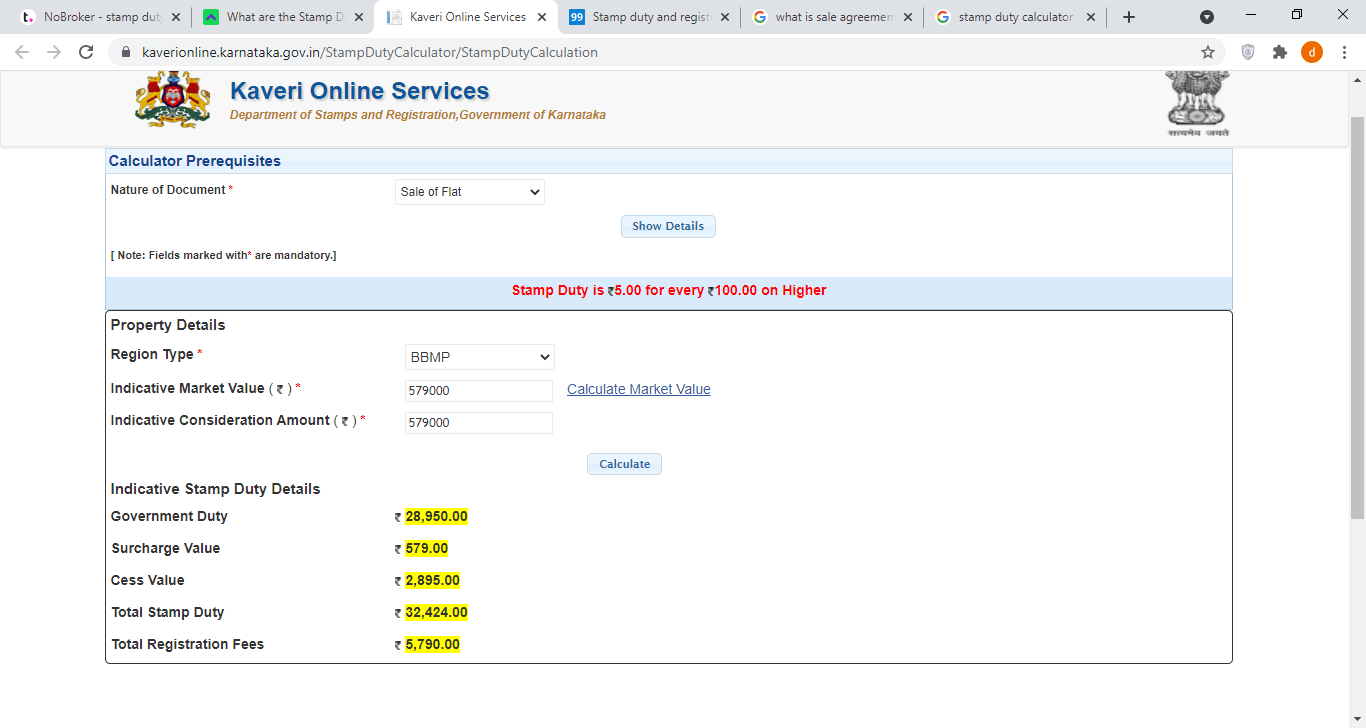Click the site padlock security icon
Image resolution: width=1366 pixels, height=728 pixels.
[x=126, y=52]
